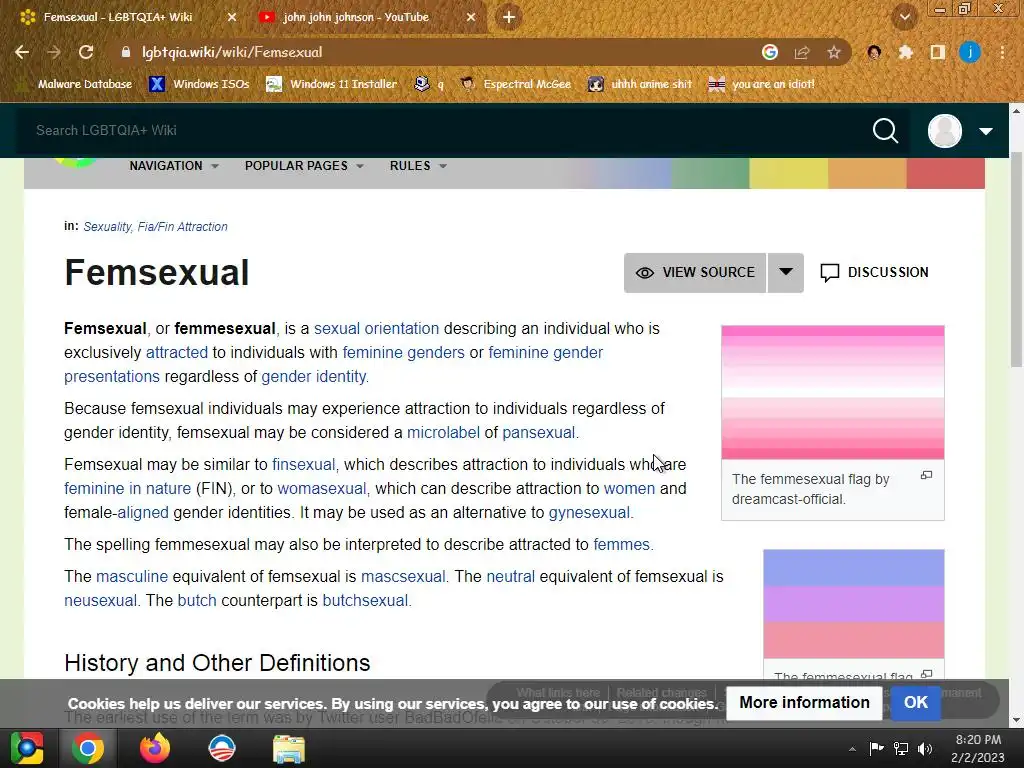This screenshot has width=1024, height=768.
Task: Follow the 'pansexual' link
Action: pos(539,432)
